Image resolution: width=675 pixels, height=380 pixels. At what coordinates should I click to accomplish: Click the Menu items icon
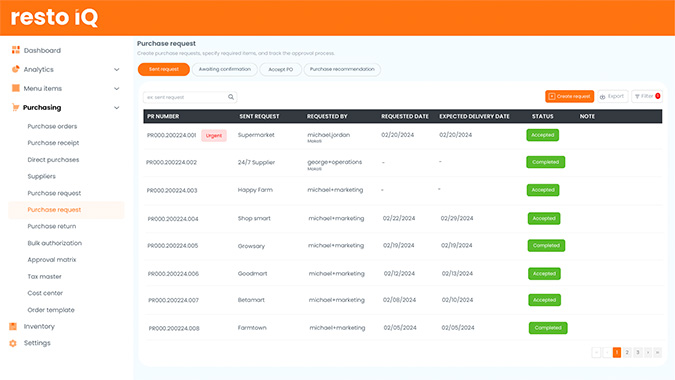coord(16,88)
